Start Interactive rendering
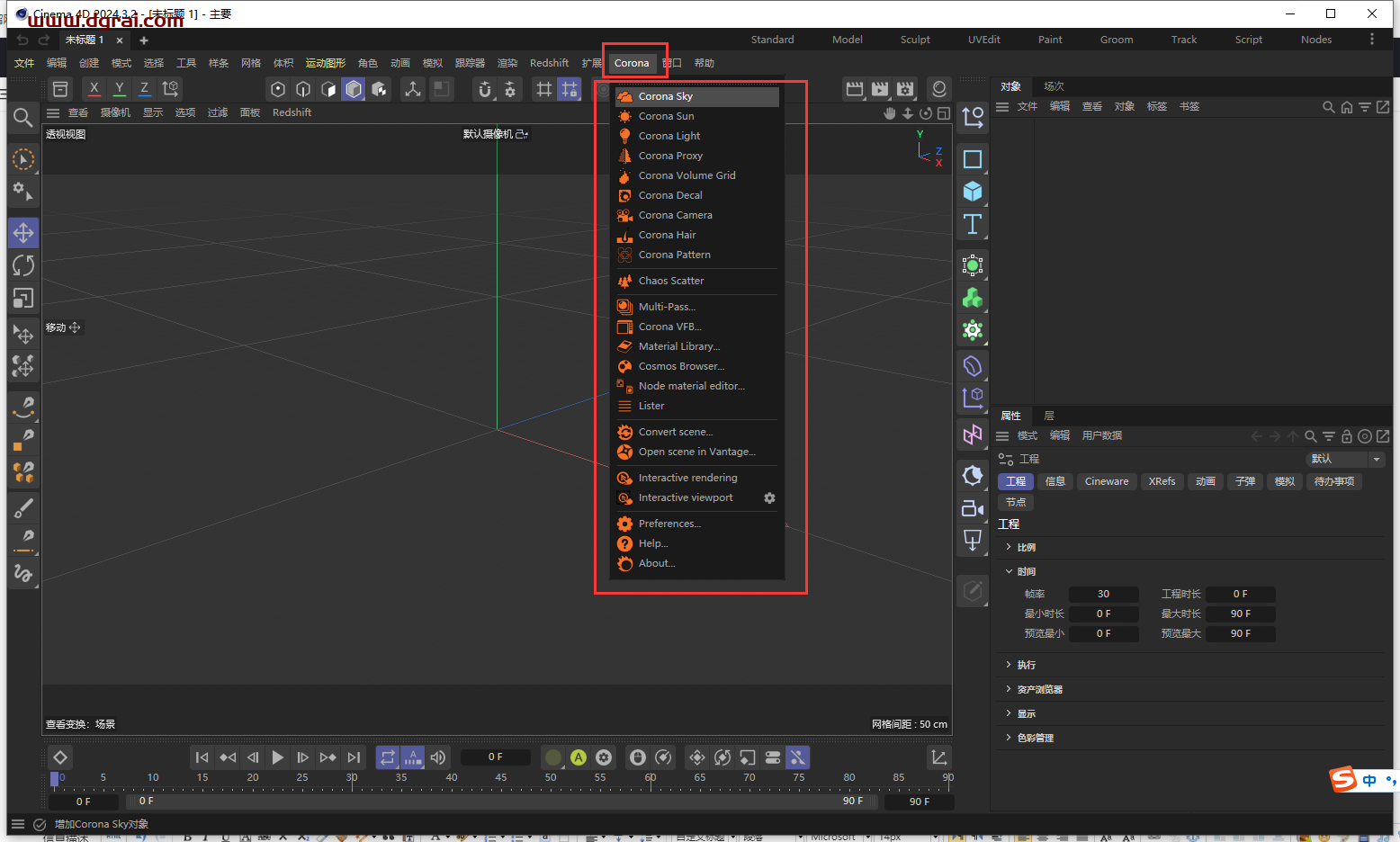The height and width of the screenshot is (842, 1400). (x=696, y=478)
